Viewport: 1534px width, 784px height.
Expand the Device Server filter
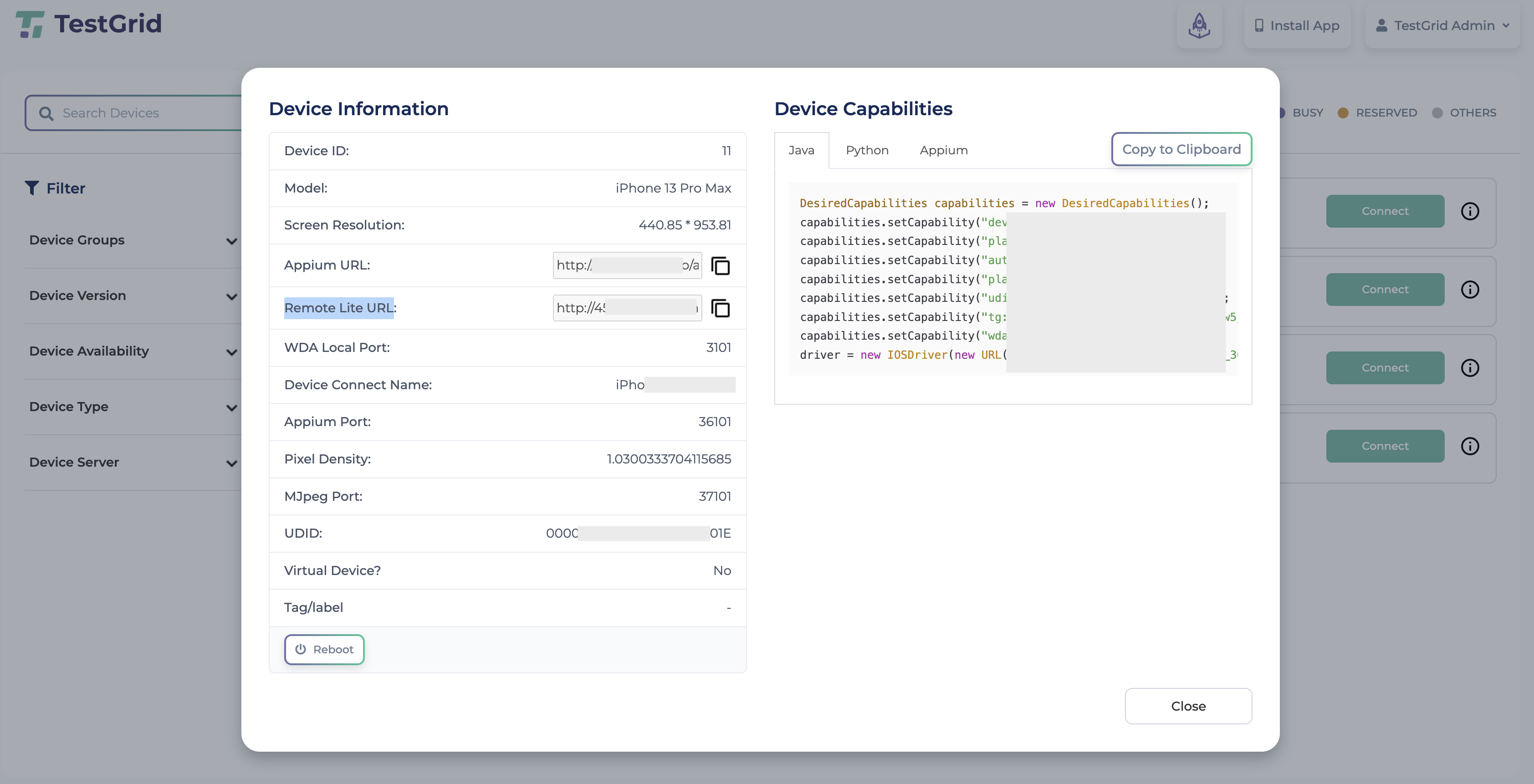point(133,463)
